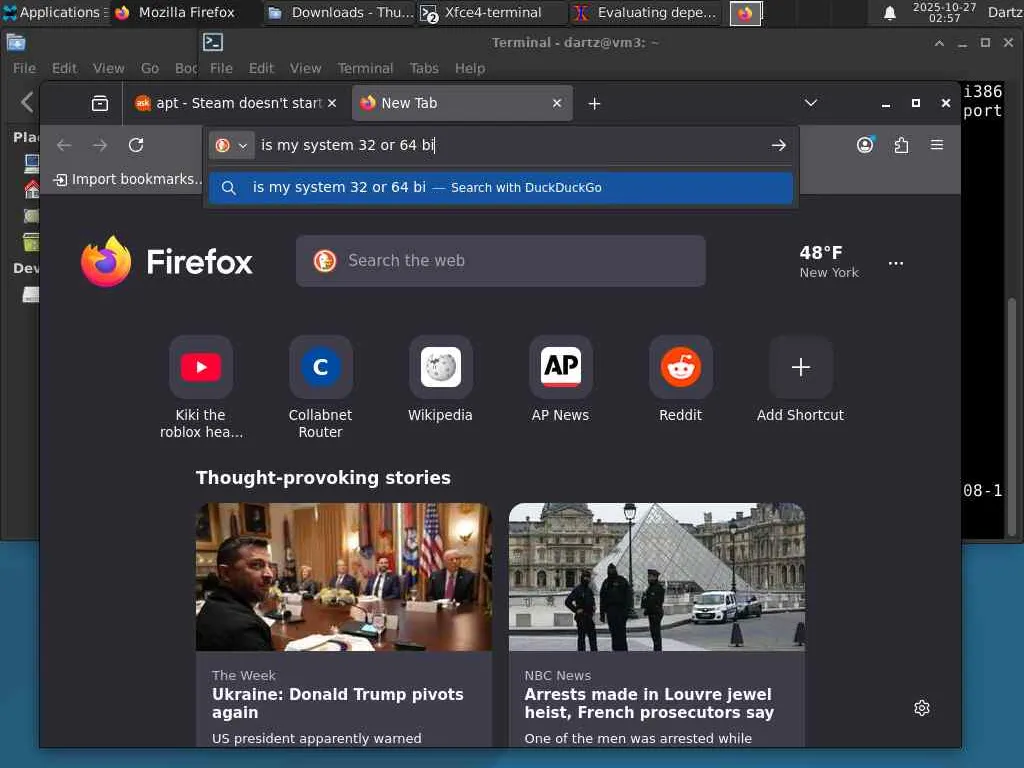
Task: Open Thunar window's View menu
Action: [x=108, y=68]
